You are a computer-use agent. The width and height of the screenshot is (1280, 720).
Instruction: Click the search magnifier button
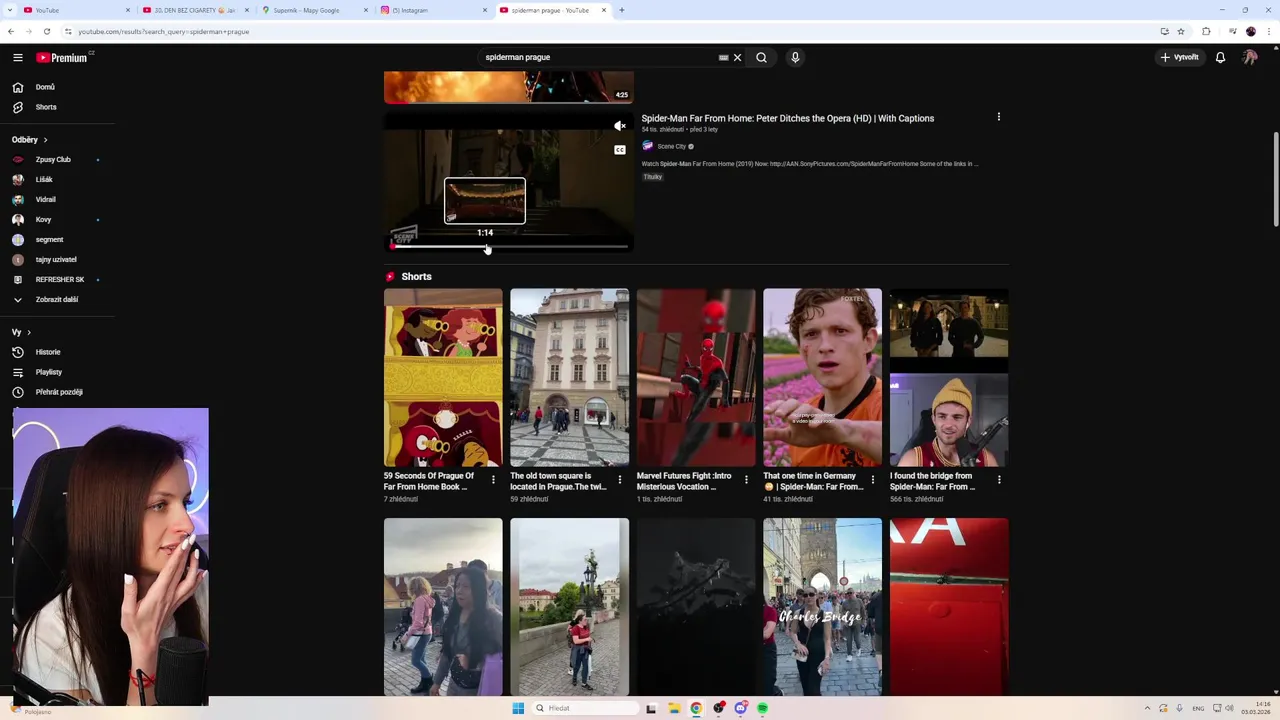(761, 57)
